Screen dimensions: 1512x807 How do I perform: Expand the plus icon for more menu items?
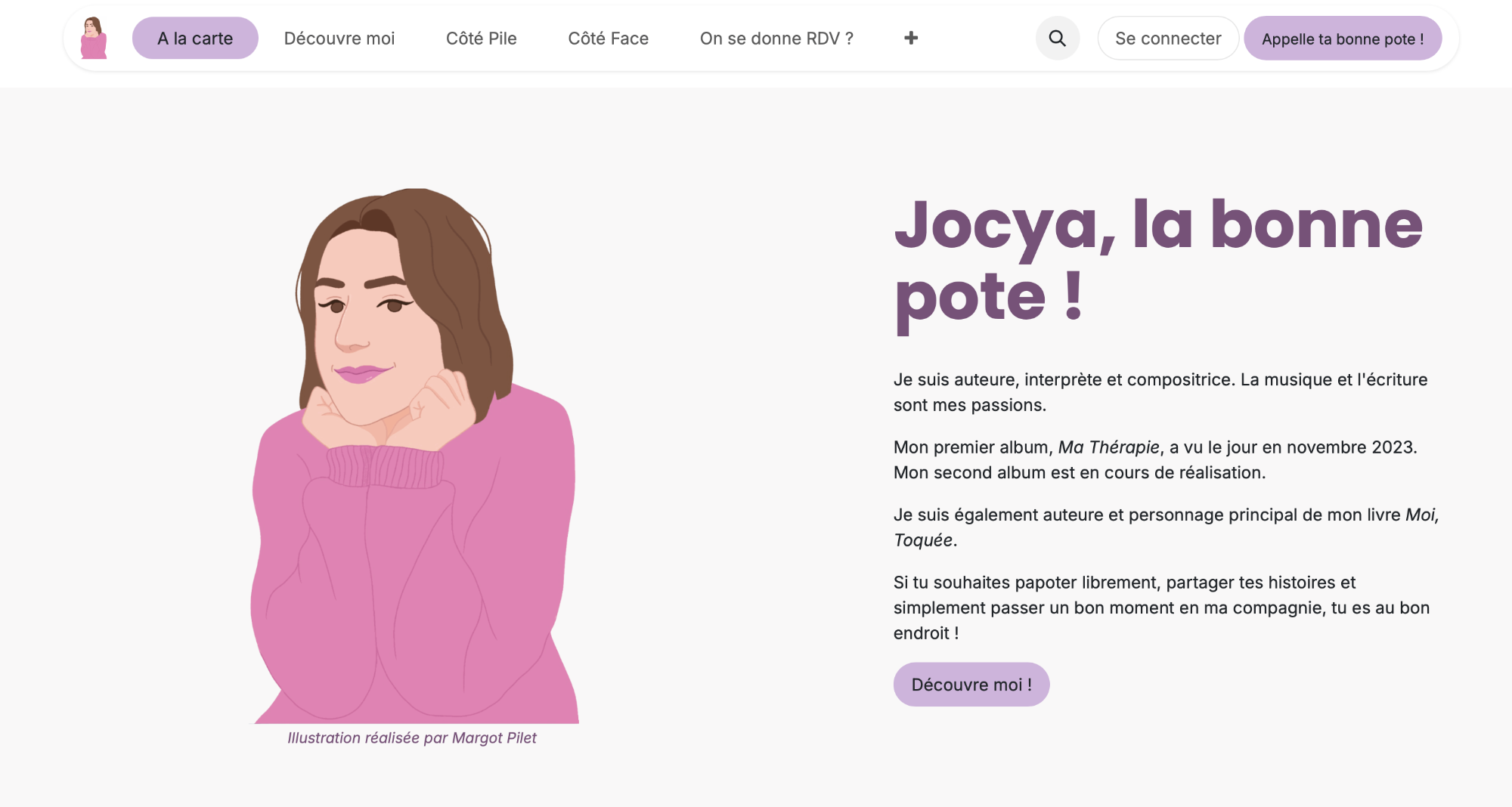coord(911,38)
